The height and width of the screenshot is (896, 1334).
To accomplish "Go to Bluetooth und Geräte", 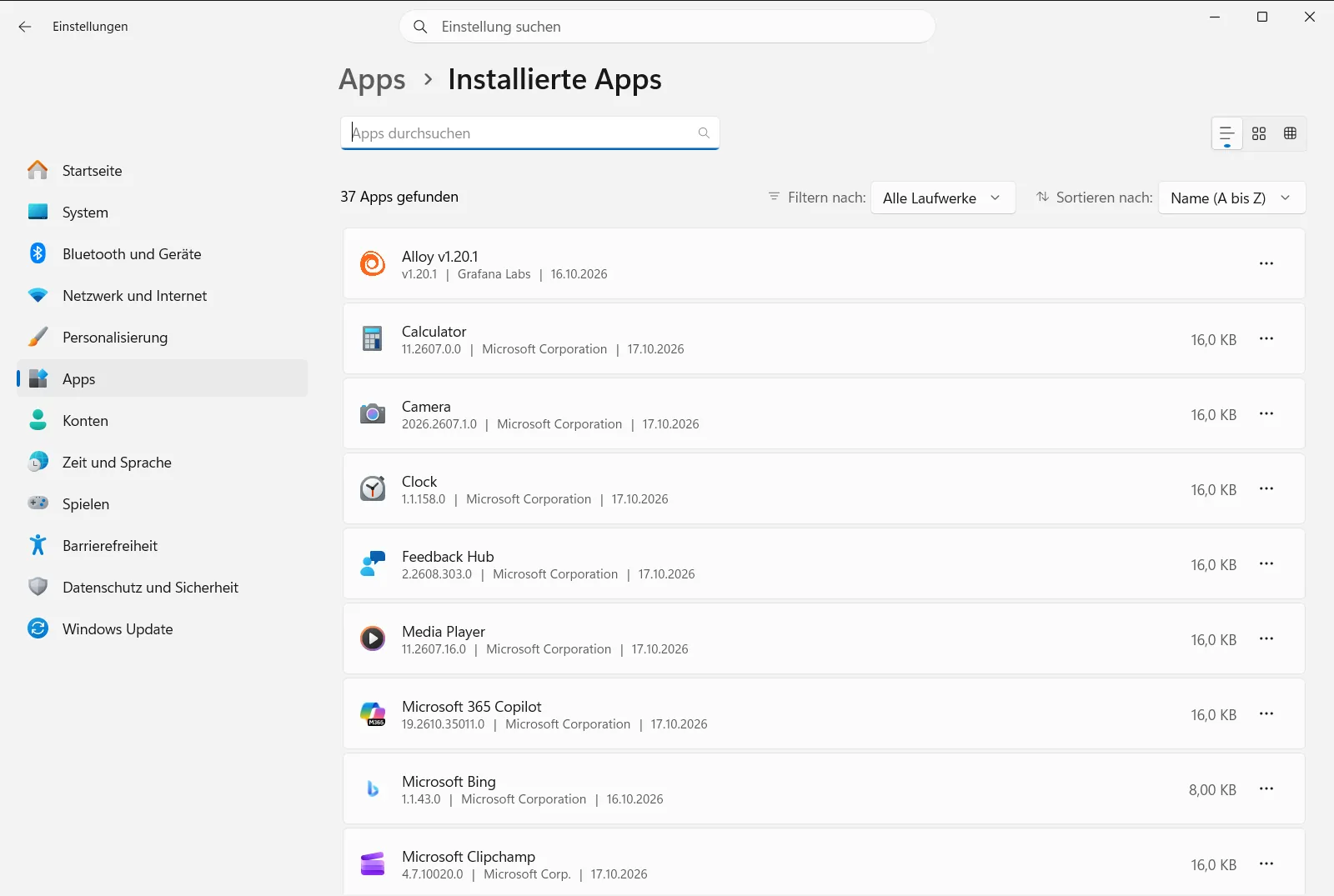I will [x=162, y=253].
